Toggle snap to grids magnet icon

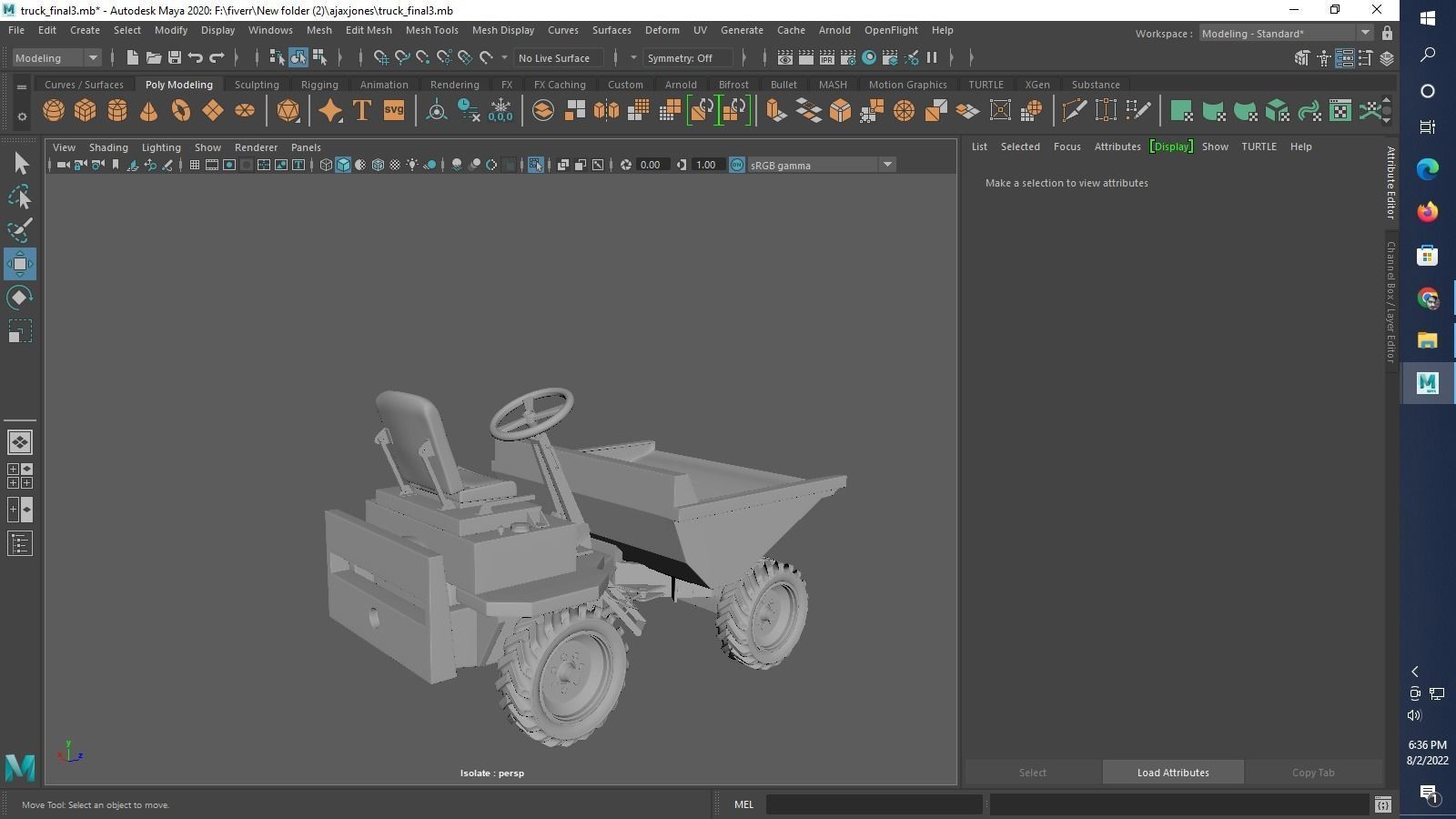381,58
